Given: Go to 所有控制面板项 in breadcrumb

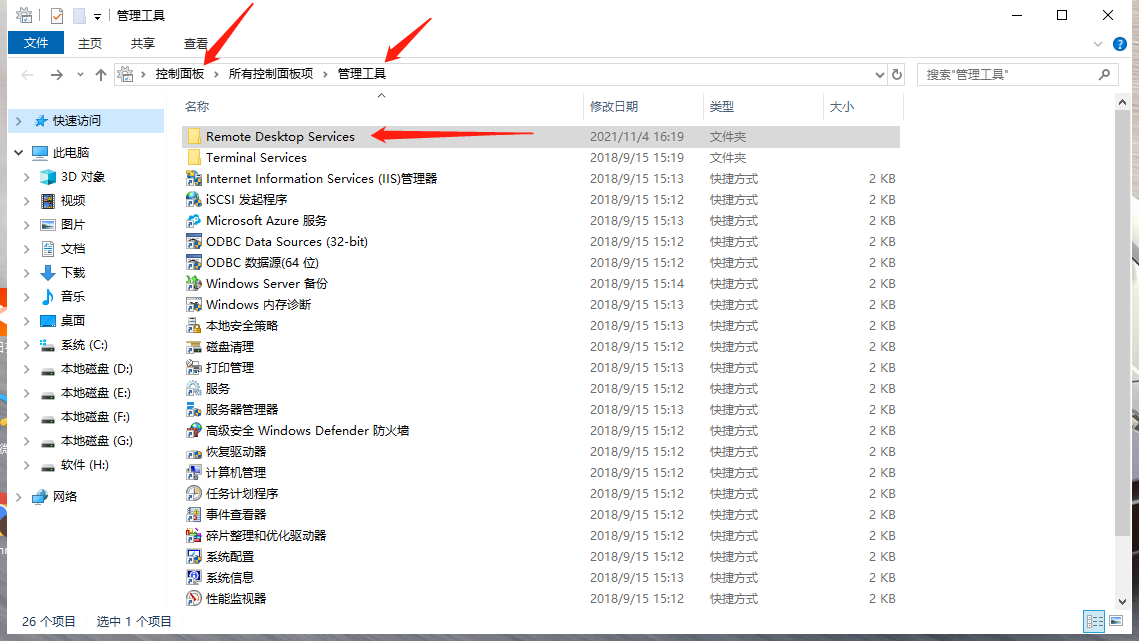Looking at the screenshot, I should click(x=271, y=74).
